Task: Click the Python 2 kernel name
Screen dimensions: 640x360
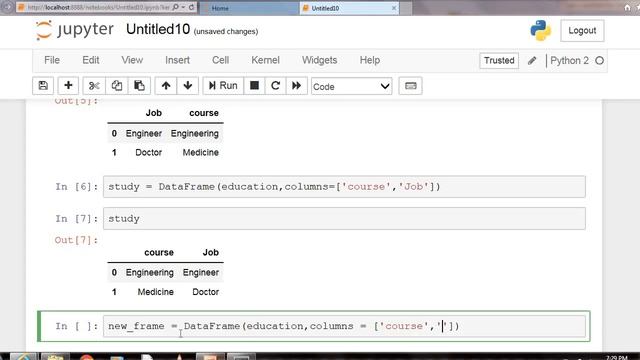Action: click(569, 61)
